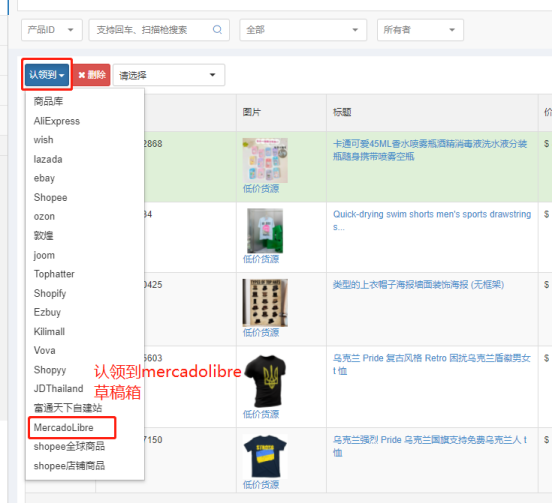Open the 请选择 dropdown
Image resolution: width=552 pixels, height=503 pixels.
[169, 75]
